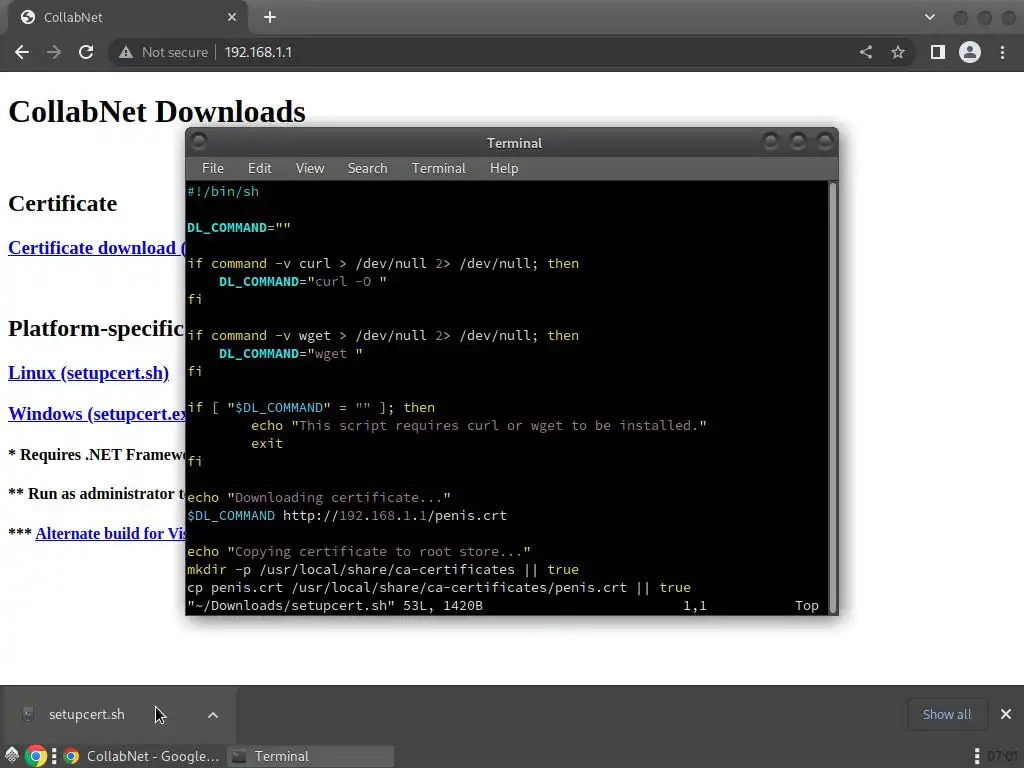The height and width of the screenshot is (768, 1024).
Task: Open the Terminal menu in menu bar
Action: pos(438,168)
